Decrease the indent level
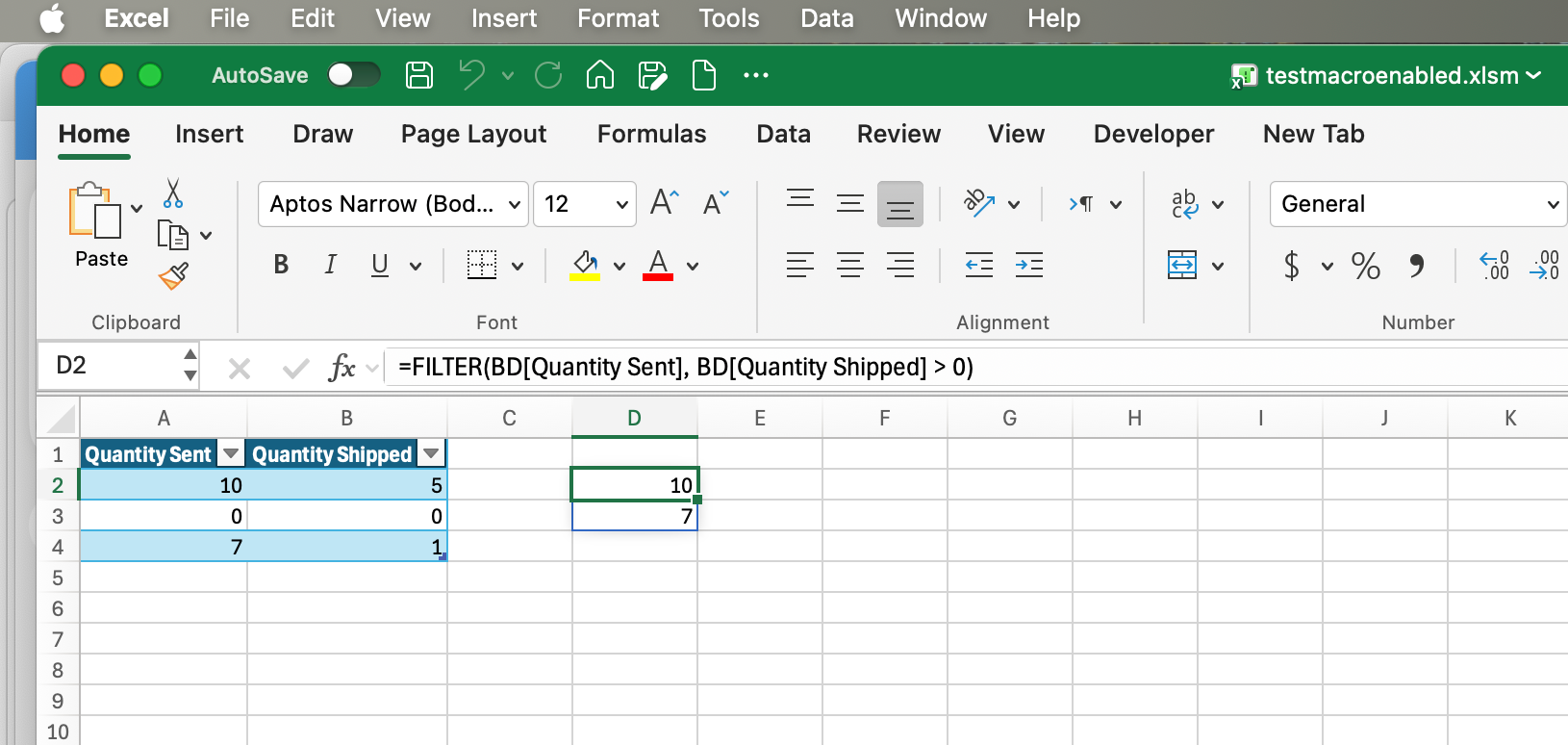 (x=979, y=265)
